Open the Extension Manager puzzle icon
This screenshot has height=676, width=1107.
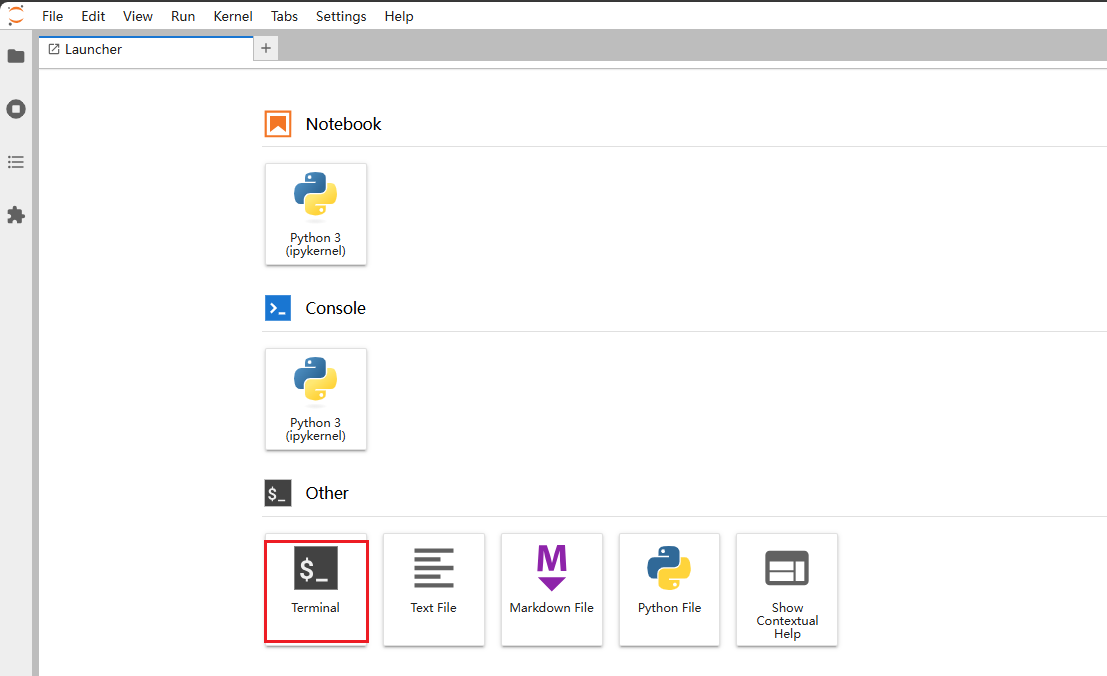pos(16,215)
